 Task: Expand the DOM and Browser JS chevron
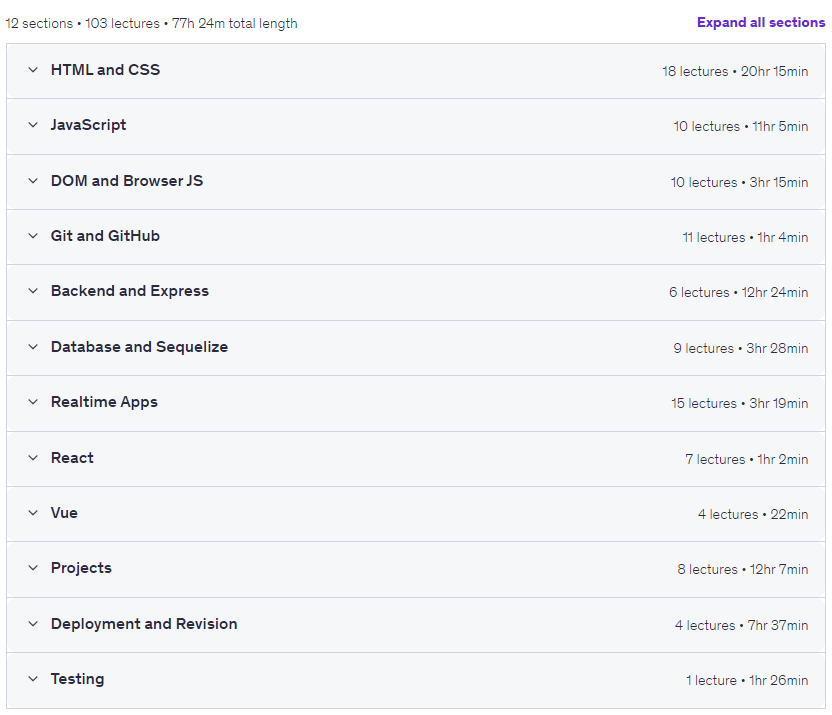point(33,181)
